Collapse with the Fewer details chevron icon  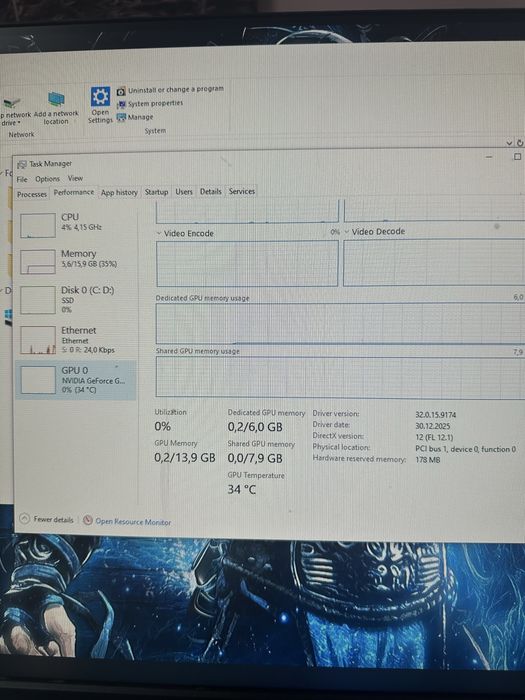25,519
